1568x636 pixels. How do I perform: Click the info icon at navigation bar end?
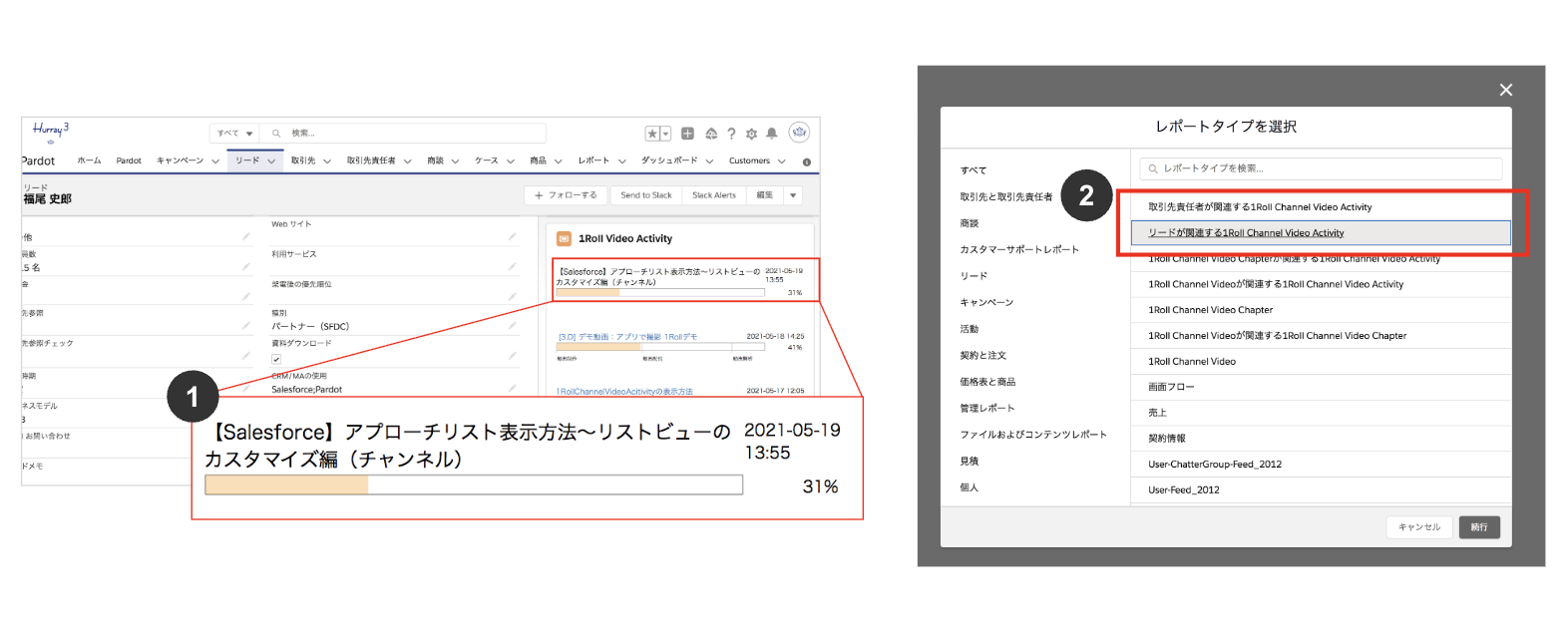pos(807,161)
